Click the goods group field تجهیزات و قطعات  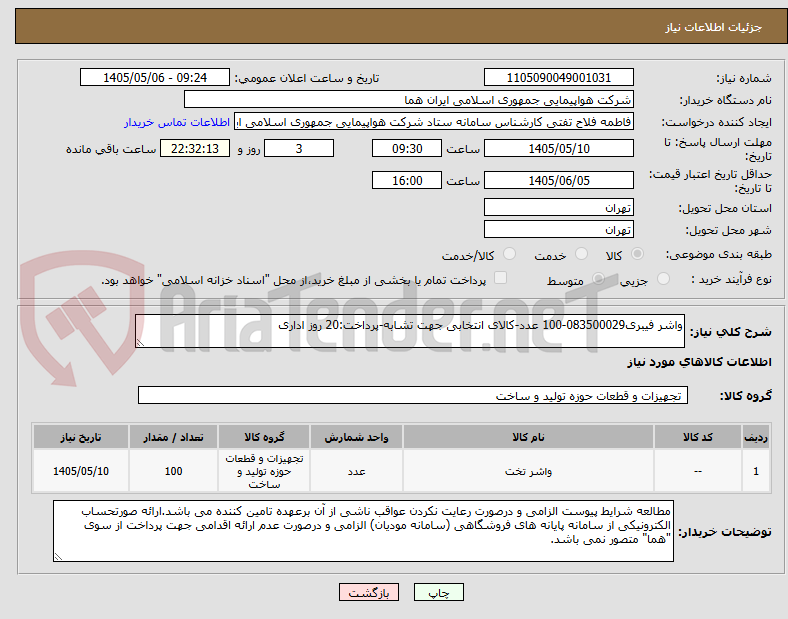pos(413,395)
